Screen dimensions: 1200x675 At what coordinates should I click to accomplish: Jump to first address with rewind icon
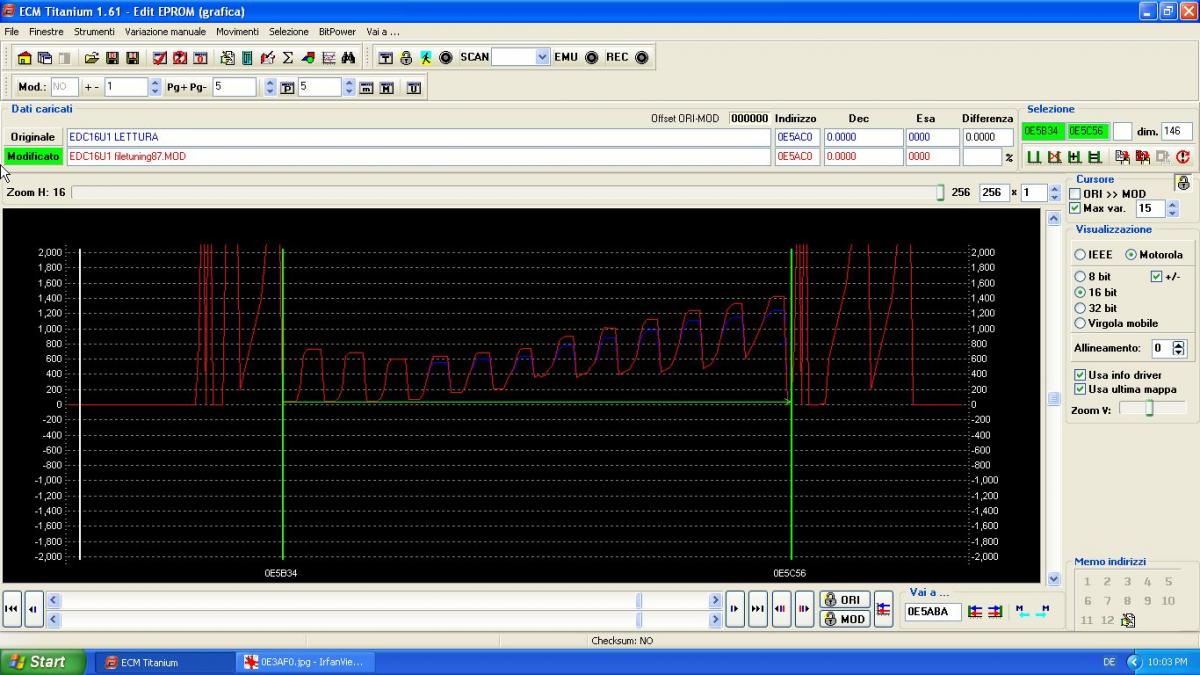[12, 608]
